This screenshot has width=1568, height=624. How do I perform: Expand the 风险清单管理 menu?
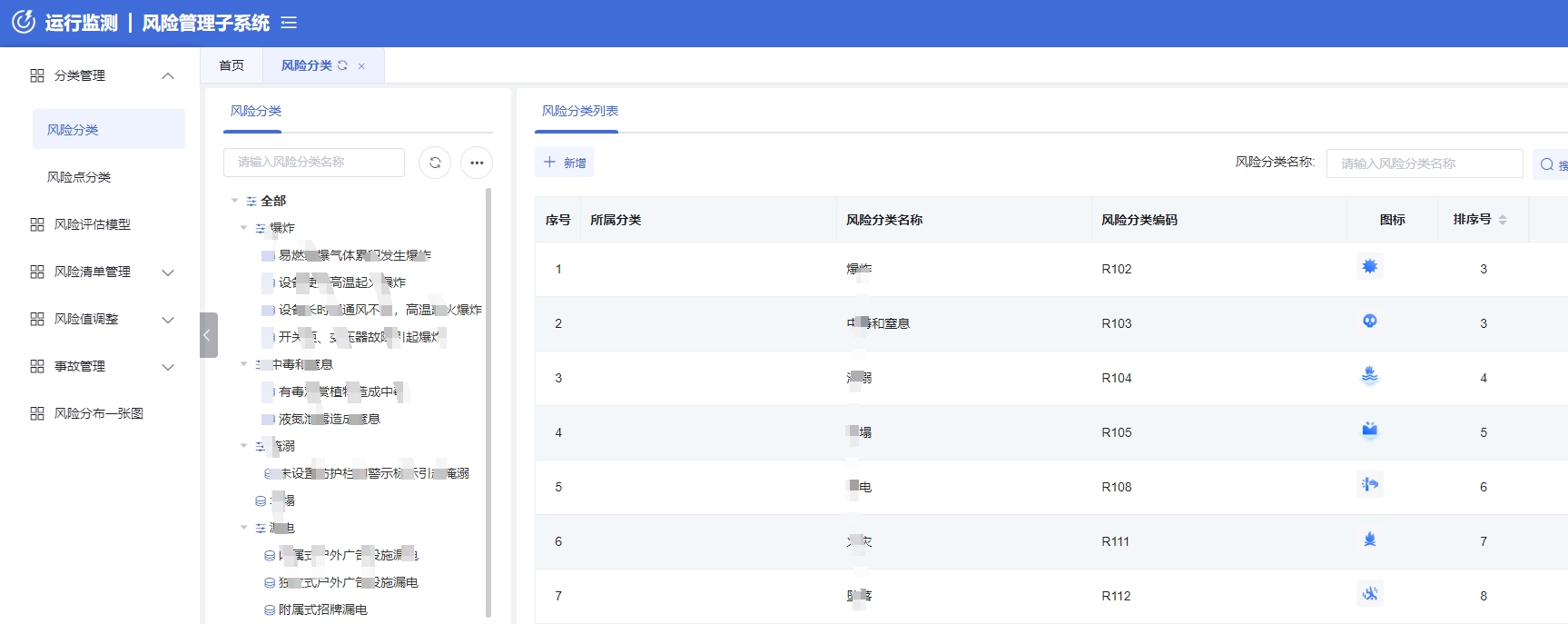pyautogui.click(x=168, y=272)
